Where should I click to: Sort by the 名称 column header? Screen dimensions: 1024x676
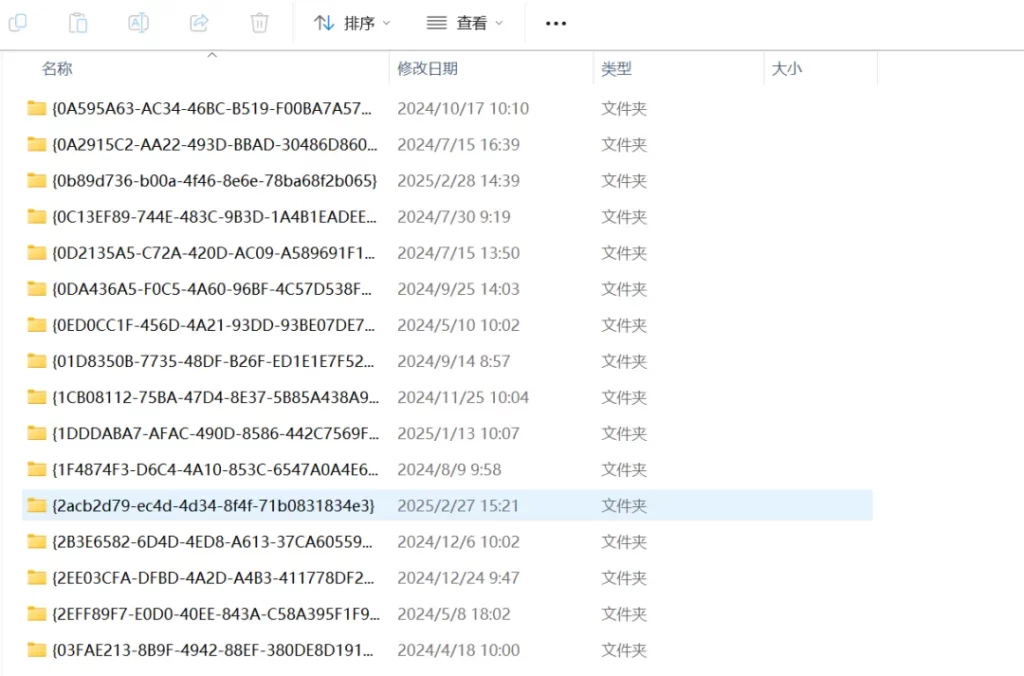tap(57, 69)
